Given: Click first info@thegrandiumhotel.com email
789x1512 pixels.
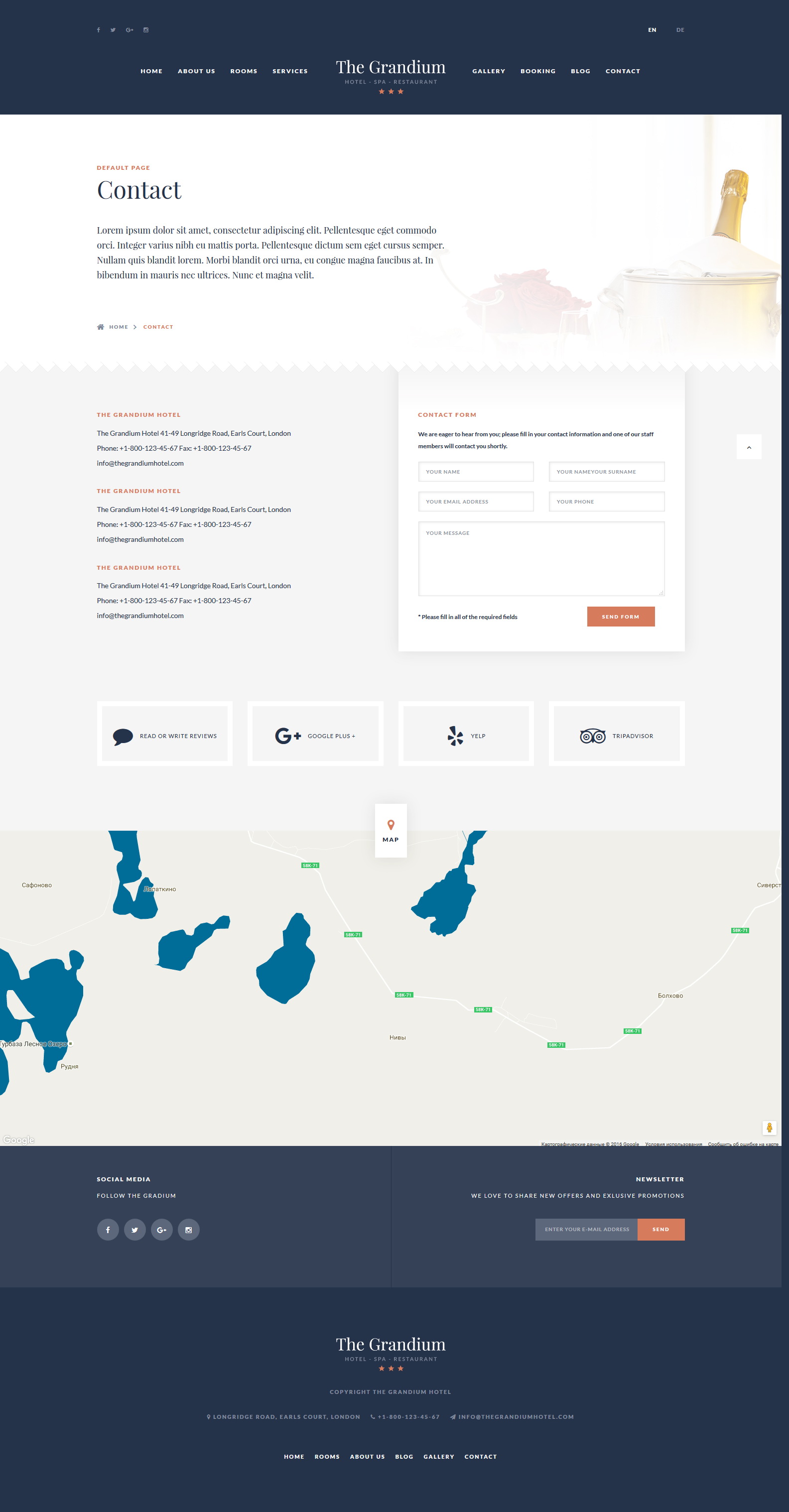Looking at the screenshot, I should [140, 464].
